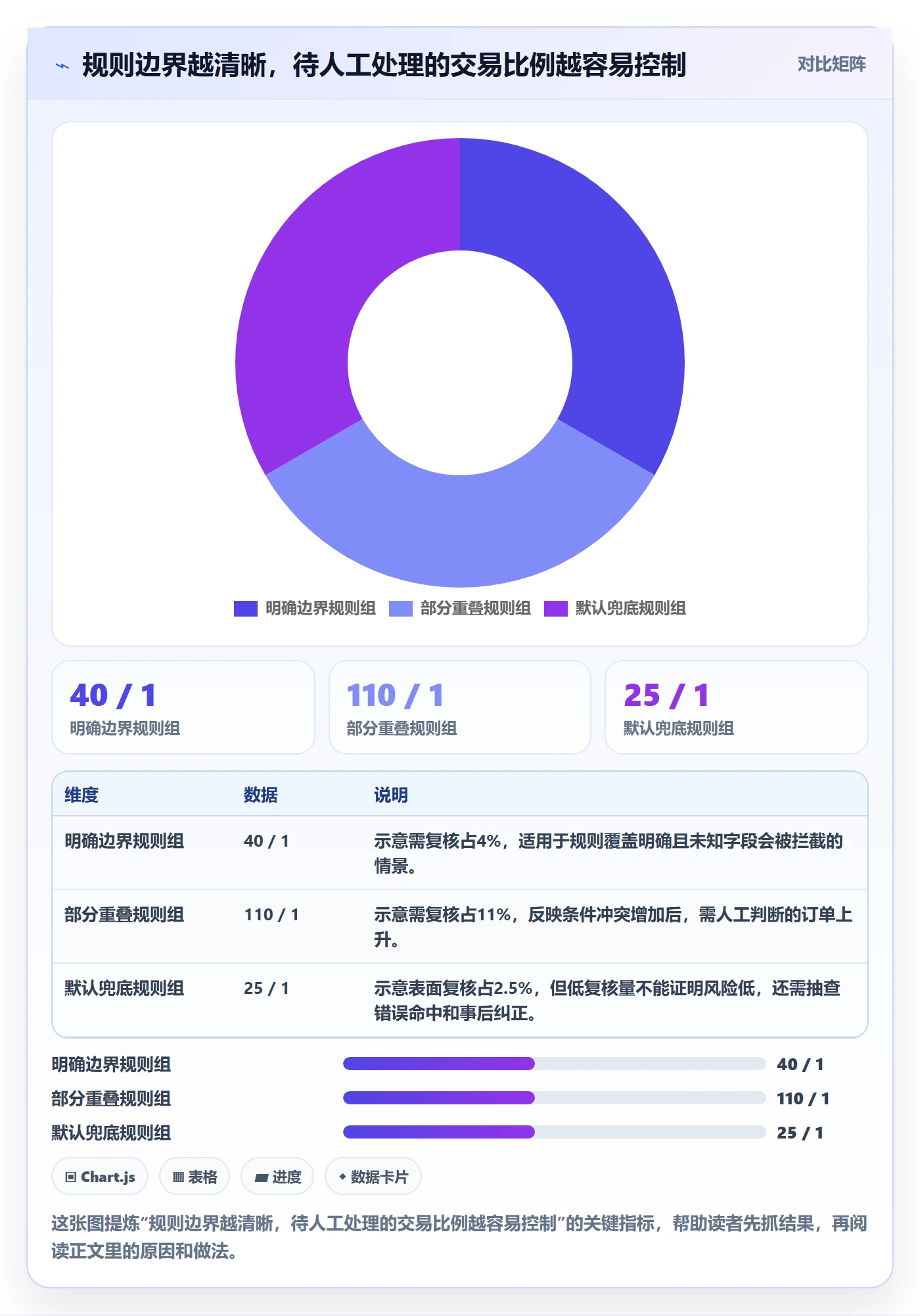Click the 默认兜底规则组 legend label
This screenshot has width=920, height=1316.
[630, 609]
